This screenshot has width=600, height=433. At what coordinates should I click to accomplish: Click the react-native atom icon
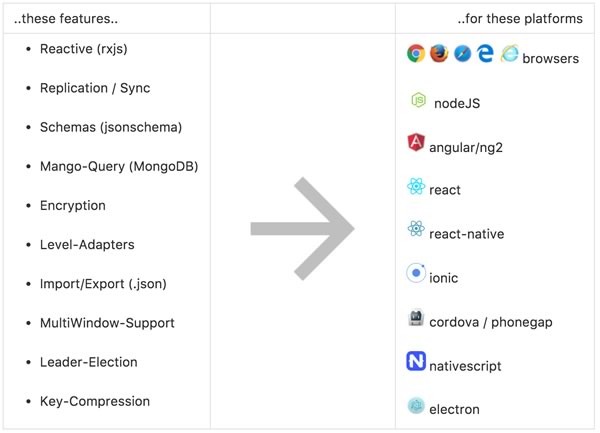pos(416,230)
